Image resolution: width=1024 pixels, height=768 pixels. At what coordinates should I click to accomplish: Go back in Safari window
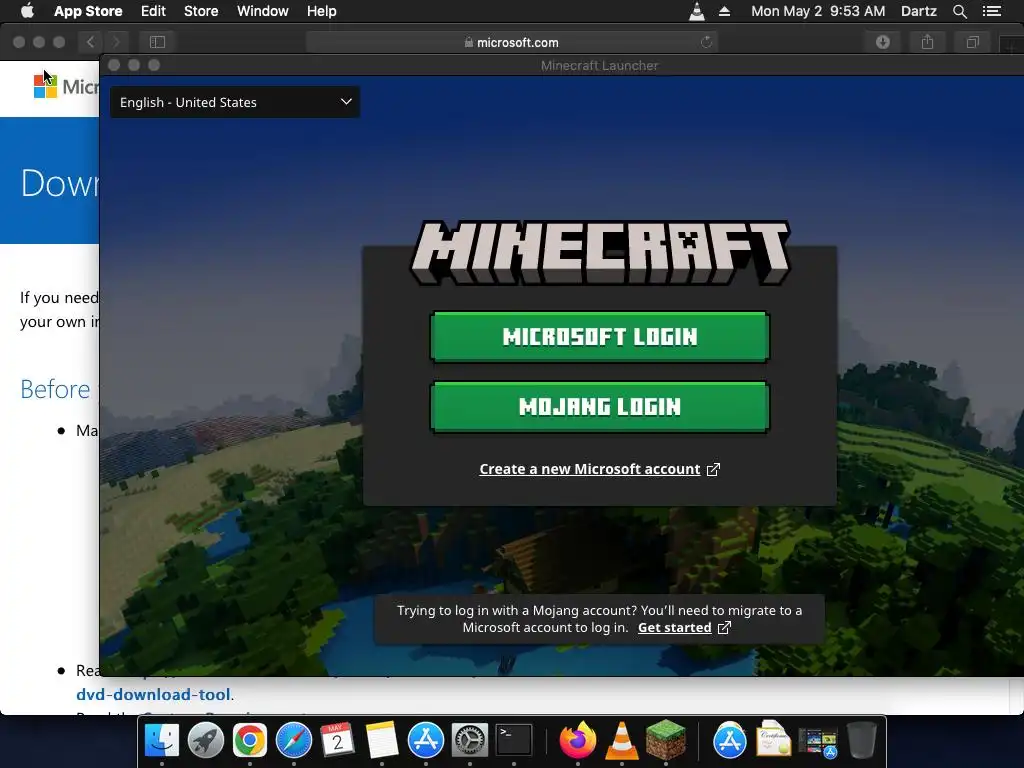pyautogui.click(x=90, y=42)
